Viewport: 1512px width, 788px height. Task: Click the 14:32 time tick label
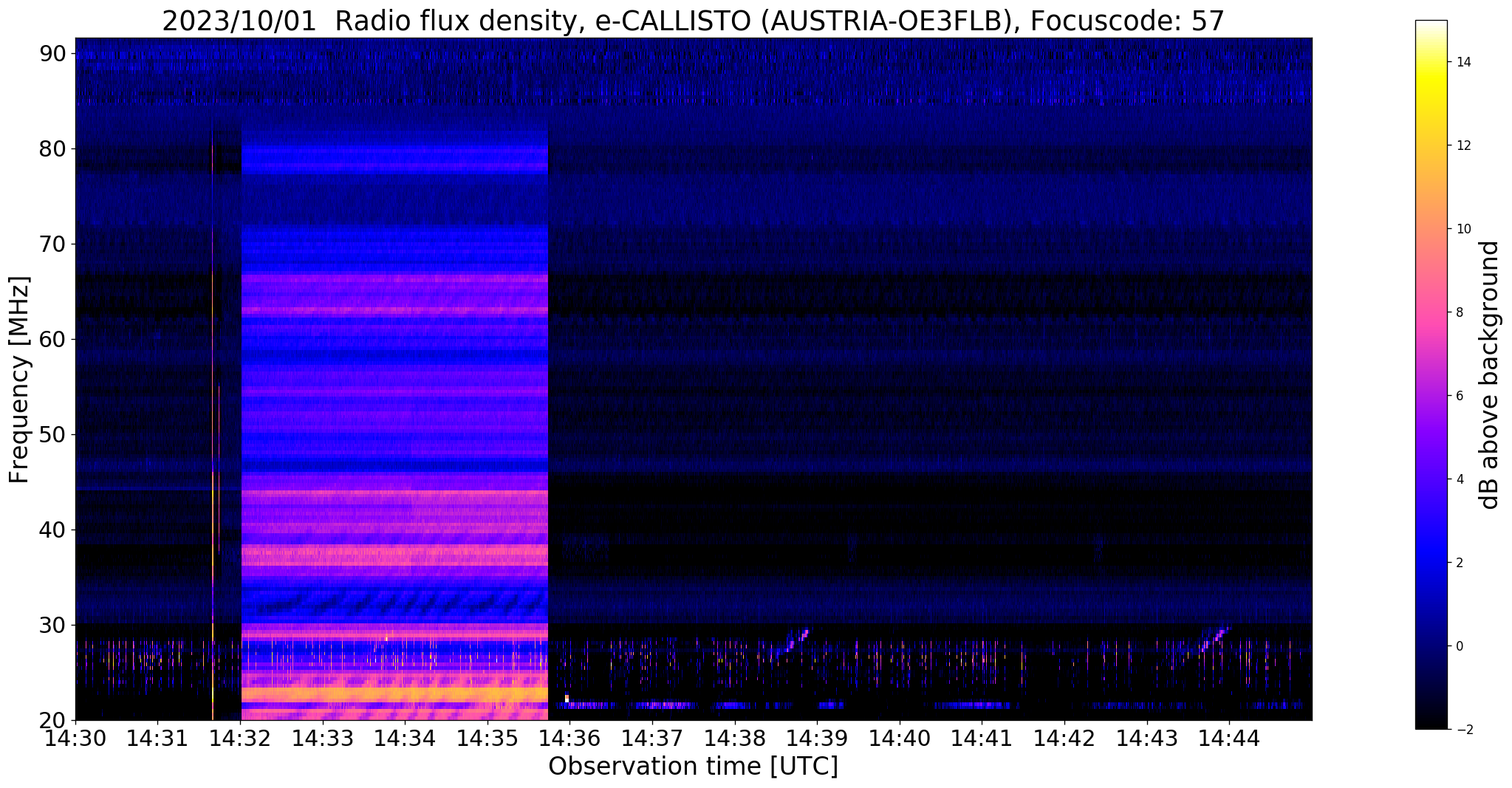pyautogui.click(x=240, y=738)
